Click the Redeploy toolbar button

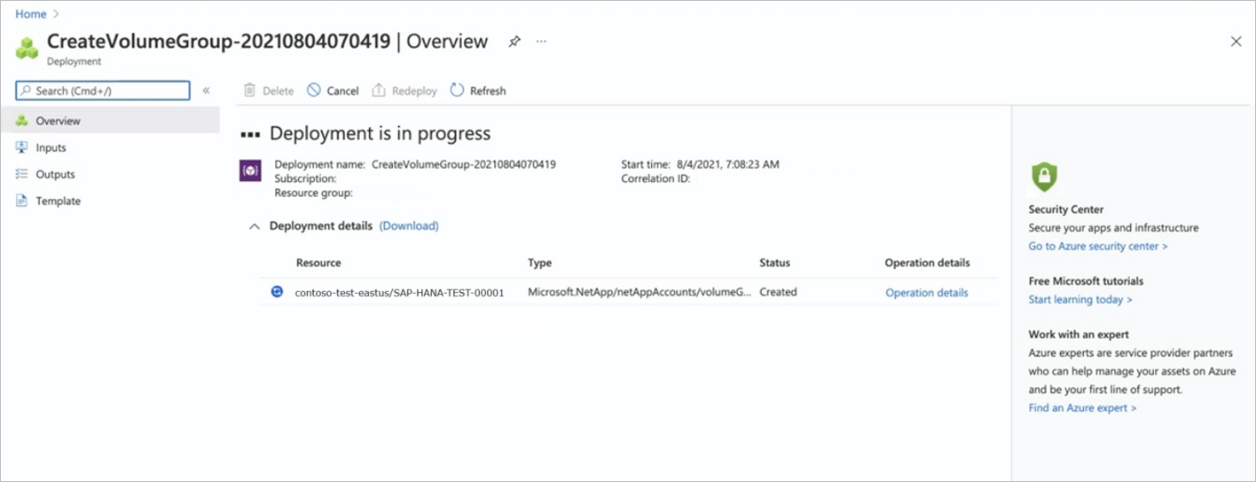click(405, 91)
